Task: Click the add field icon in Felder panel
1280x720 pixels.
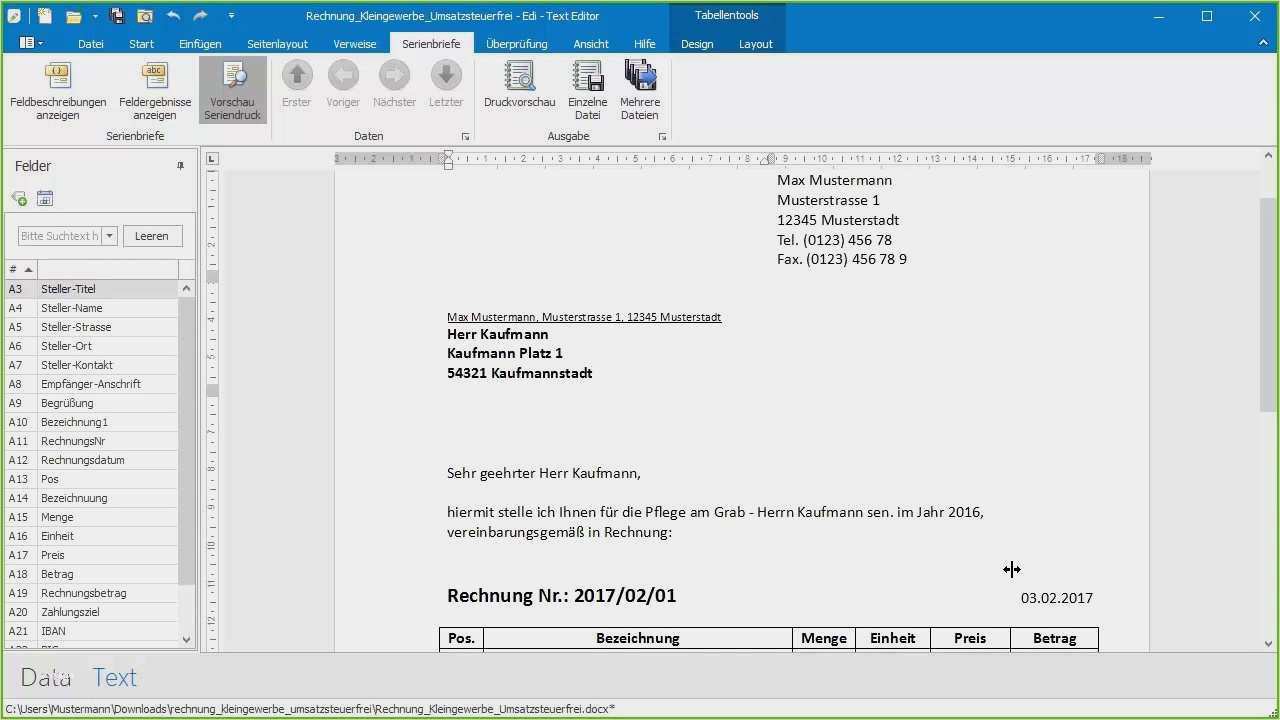Action: (x=19, y=199)
